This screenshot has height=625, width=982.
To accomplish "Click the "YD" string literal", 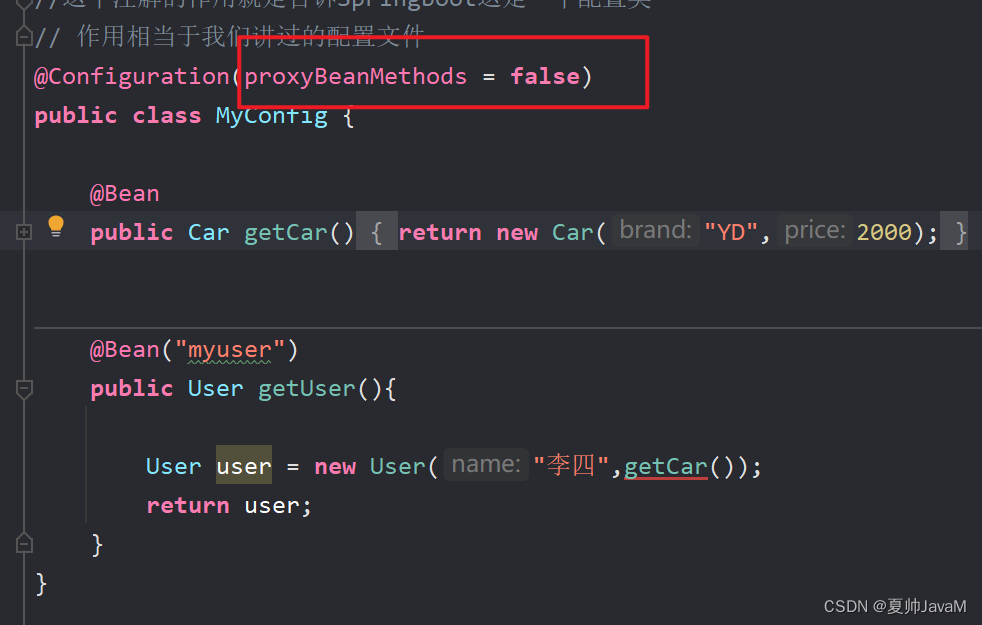I will pyautogui.click(x=730, y=231).
